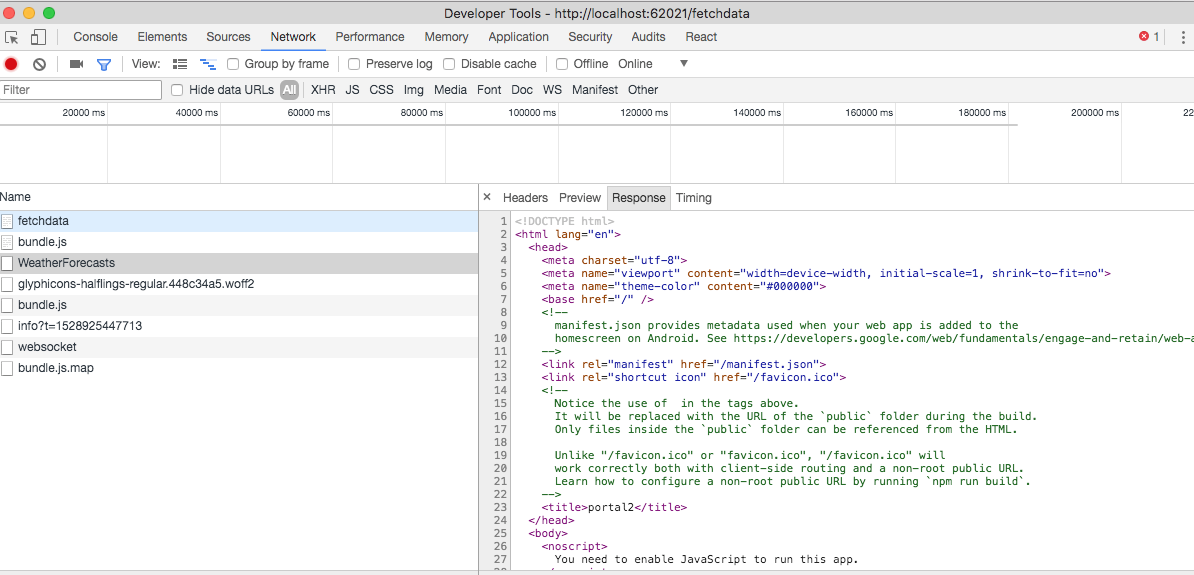Switch to the React tab
Image resolution: width=1194 pixels, height=575 pixels.
pos(701,37)
